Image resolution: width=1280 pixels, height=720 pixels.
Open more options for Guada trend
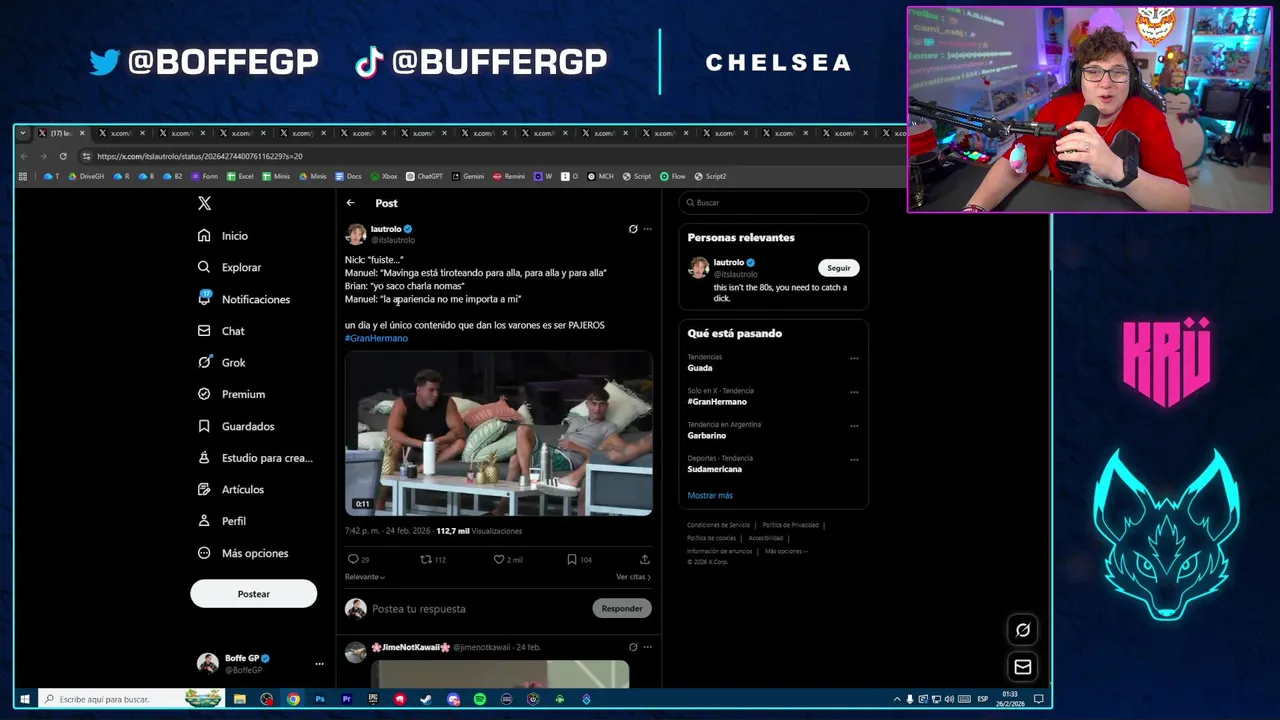pos(854,358)
